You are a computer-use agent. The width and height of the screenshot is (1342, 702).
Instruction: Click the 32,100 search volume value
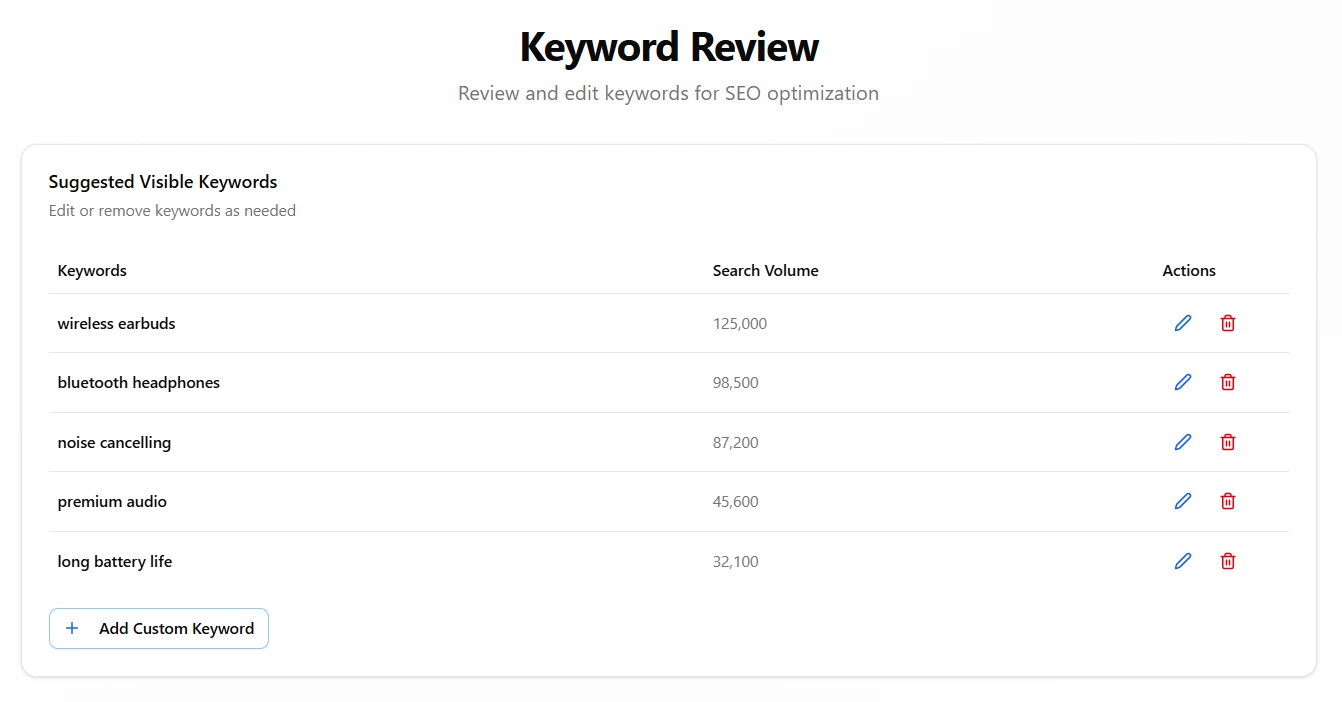click(736, 562)
